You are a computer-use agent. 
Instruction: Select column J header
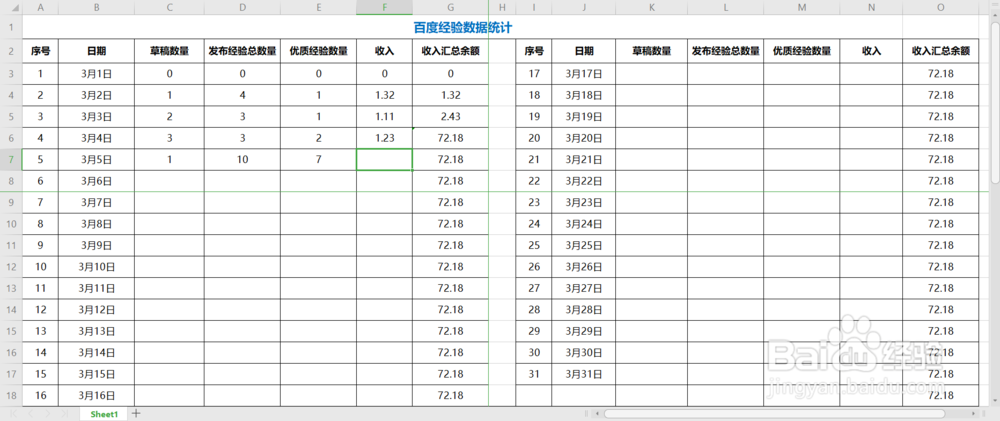pos(584,7)
